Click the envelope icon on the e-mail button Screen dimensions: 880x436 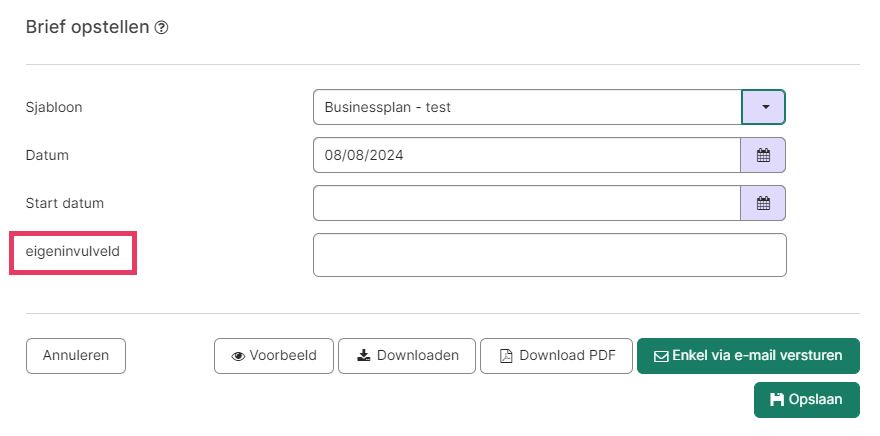coord(661,356)
